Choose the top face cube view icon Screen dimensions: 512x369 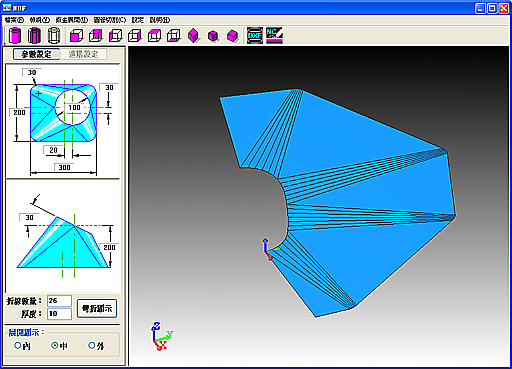click(155, 35)
